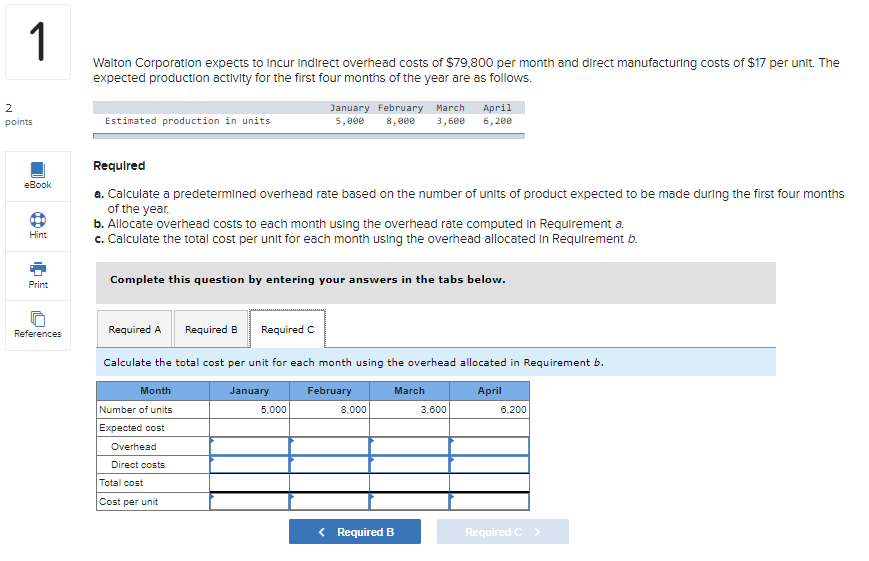Go back with the Required B button
The image size is (869, 561).
(355, 532)
